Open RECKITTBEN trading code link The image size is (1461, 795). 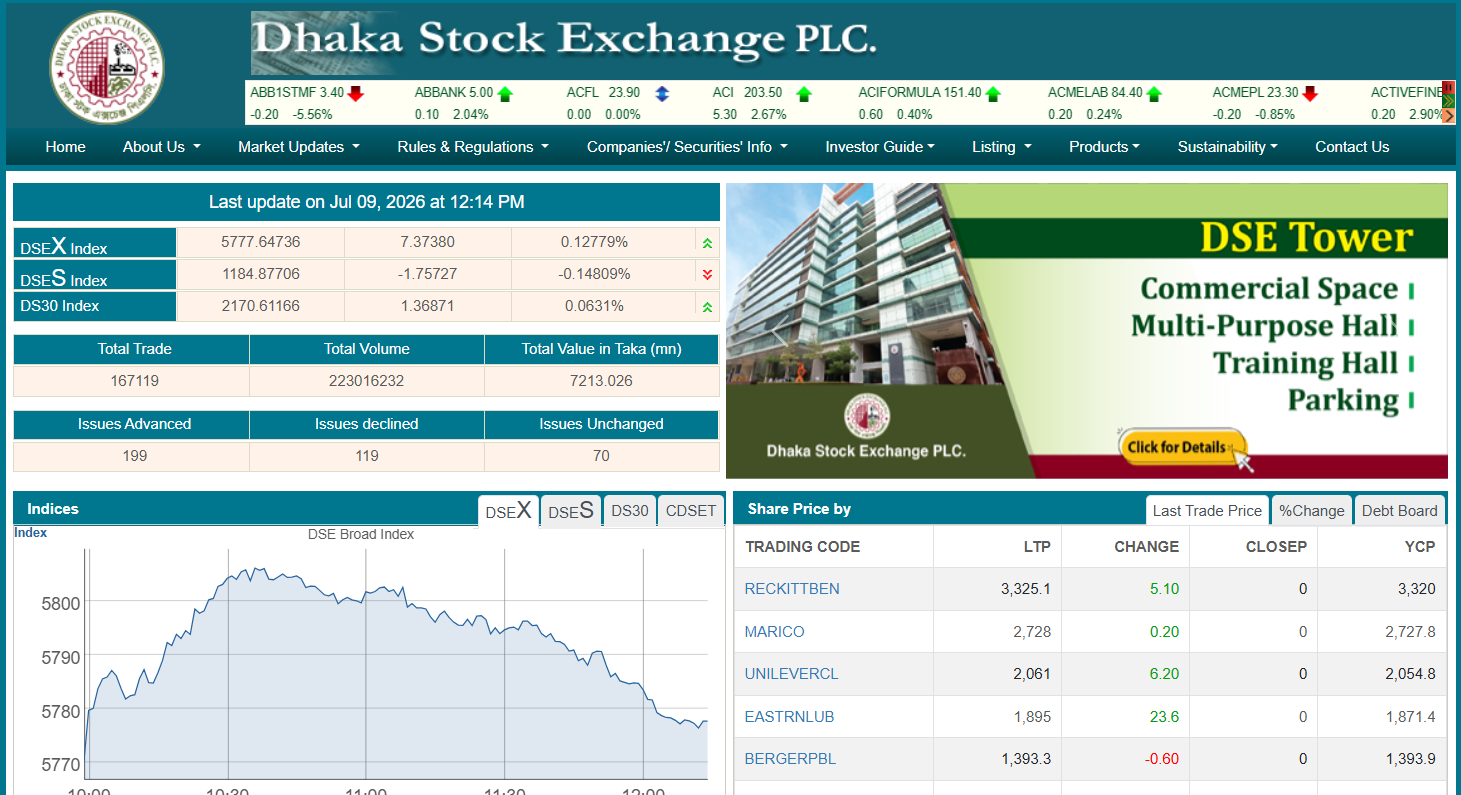(x=792, y=589)
